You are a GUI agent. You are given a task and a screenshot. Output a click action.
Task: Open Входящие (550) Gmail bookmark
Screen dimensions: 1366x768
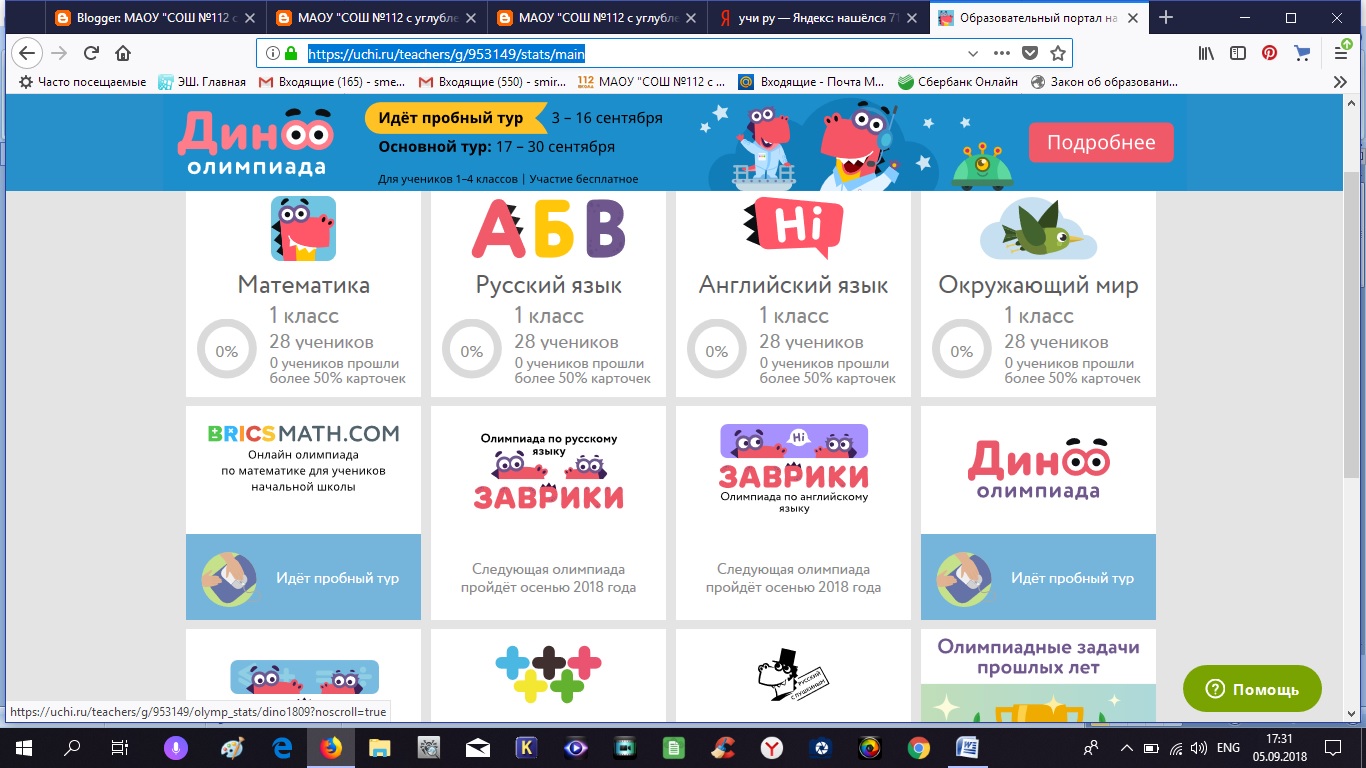click(492, 82)
